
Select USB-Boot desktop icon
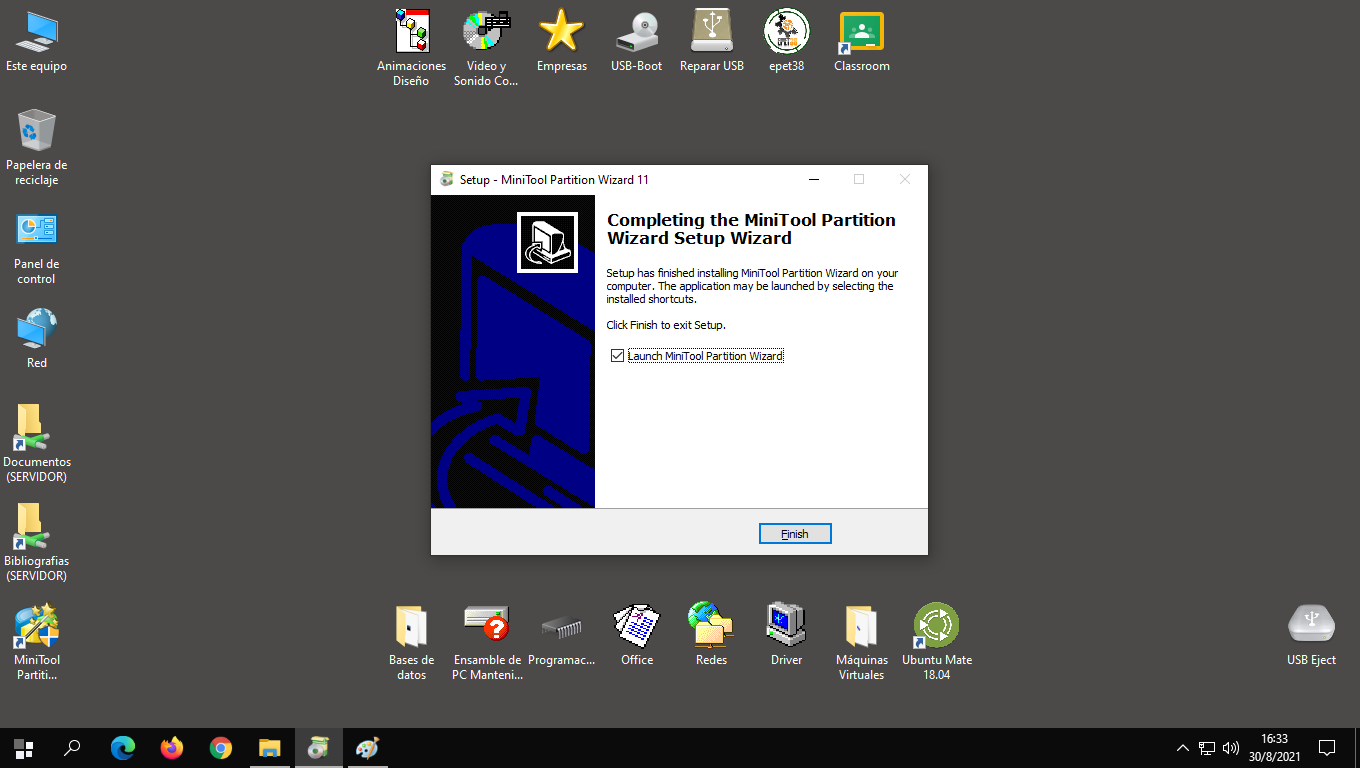[x=637, y=41]
